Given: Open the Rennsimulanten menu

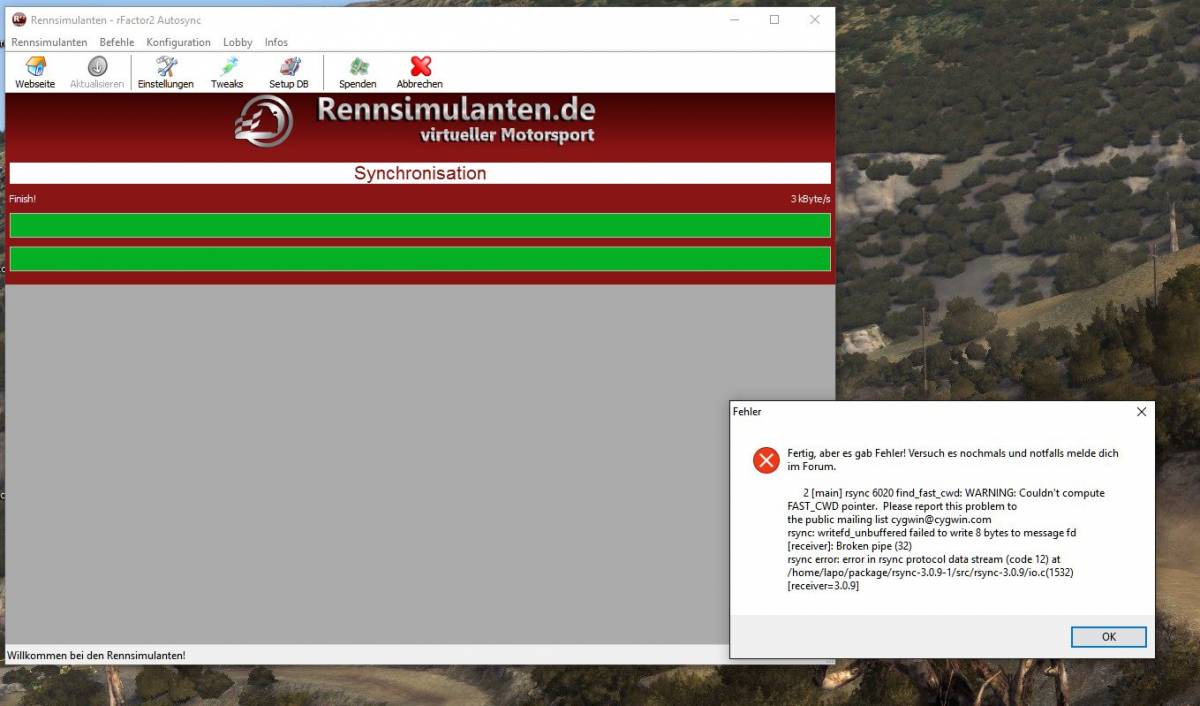Looking at the screenshot, I should click(49, 42).
